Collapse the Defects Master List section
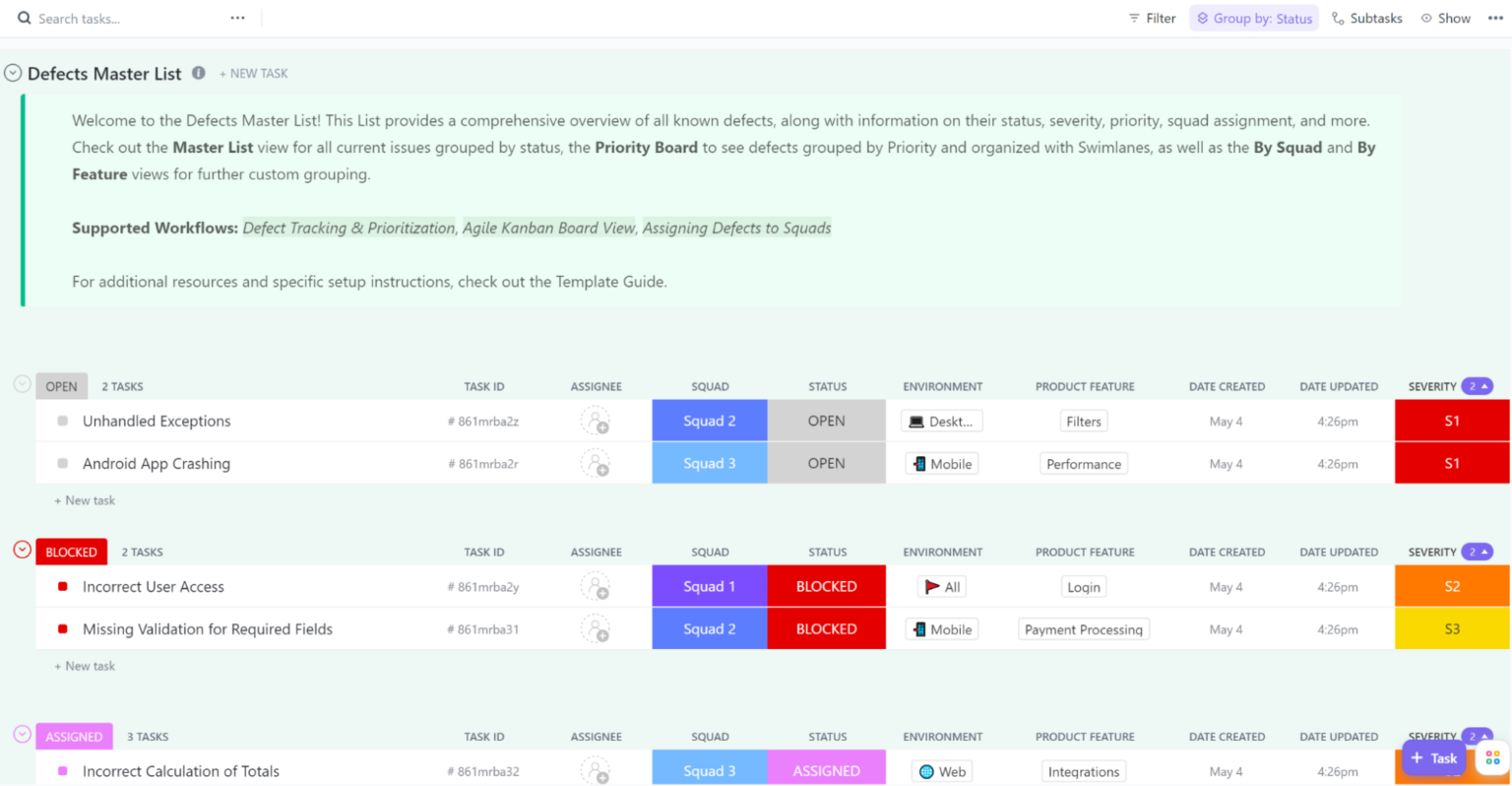The height and width of the screenshot is (786, 1512). (13, 72)
